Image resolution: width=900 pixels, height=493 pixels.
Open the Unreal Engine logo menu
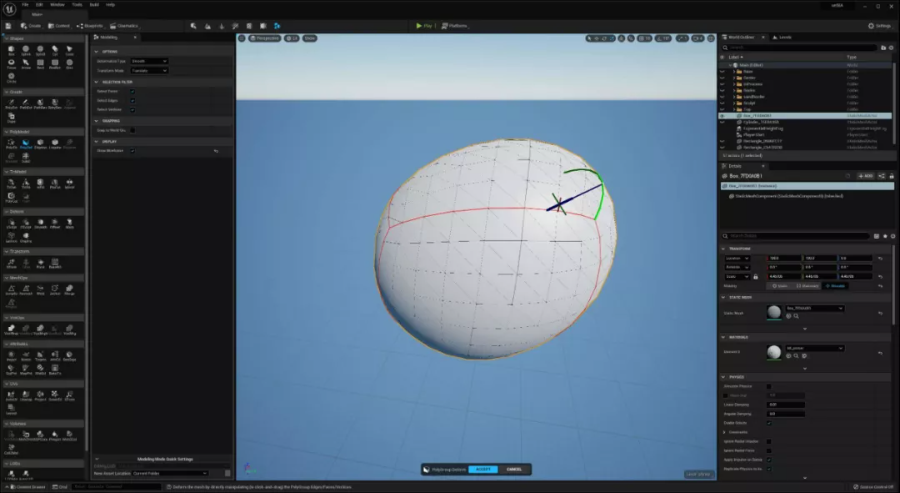[x=9, y=9]
